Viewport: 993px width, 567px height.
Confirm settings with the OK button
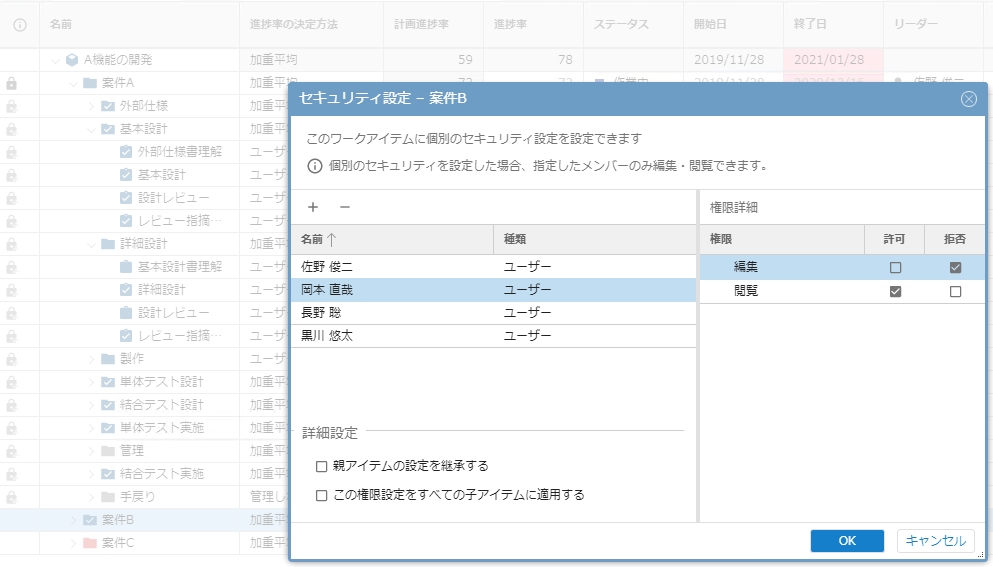tap(847, 541)
